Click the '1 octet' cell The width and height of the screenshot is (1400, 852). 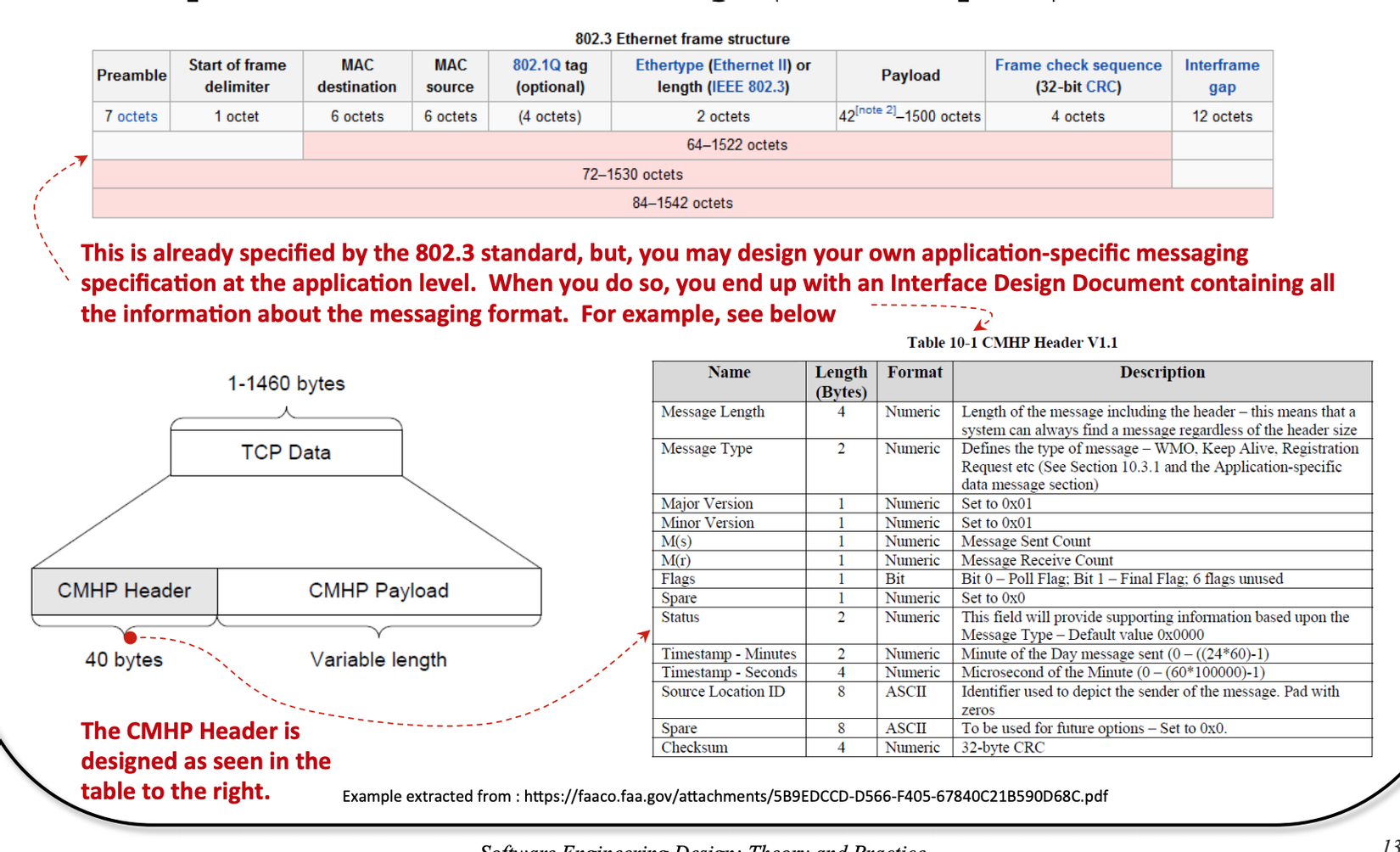(237, 116)
